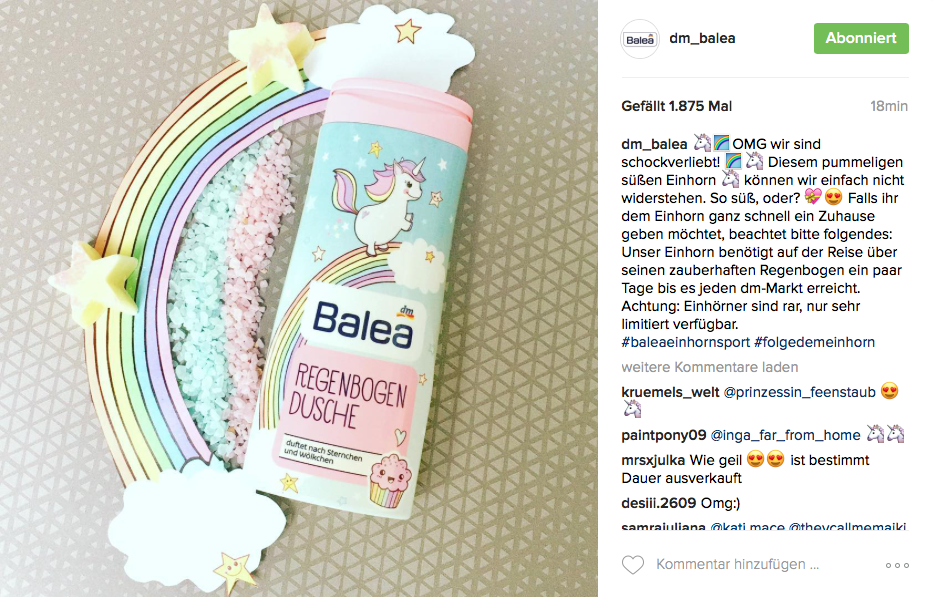Open mention @inga_far_from_home
The width and height of the screenshot is (932, 597).
(x=785, y=435)
